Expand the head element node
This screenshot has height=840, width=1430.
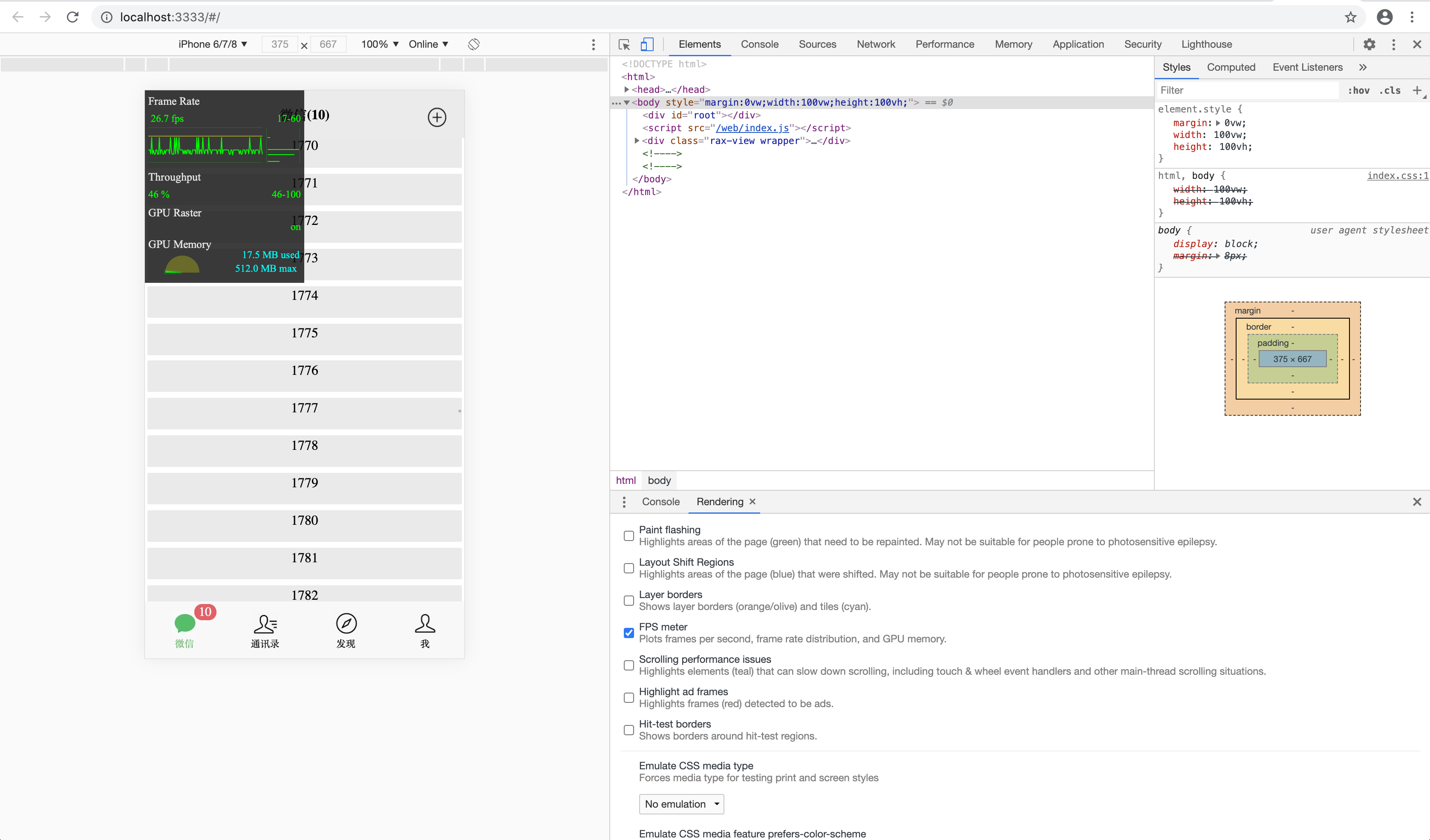click(x=626, y=89)
